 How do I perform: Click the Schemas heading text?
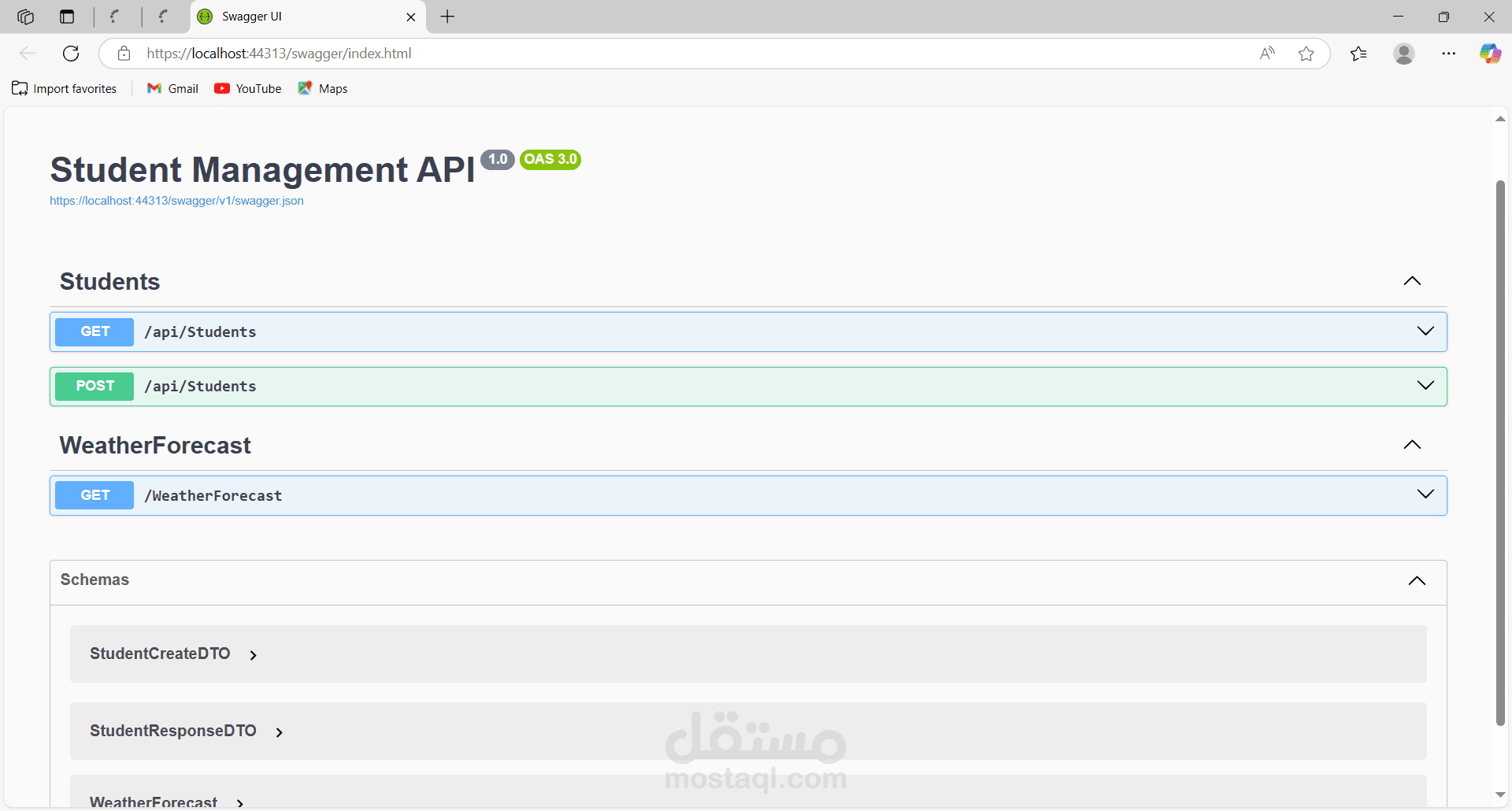94,580
